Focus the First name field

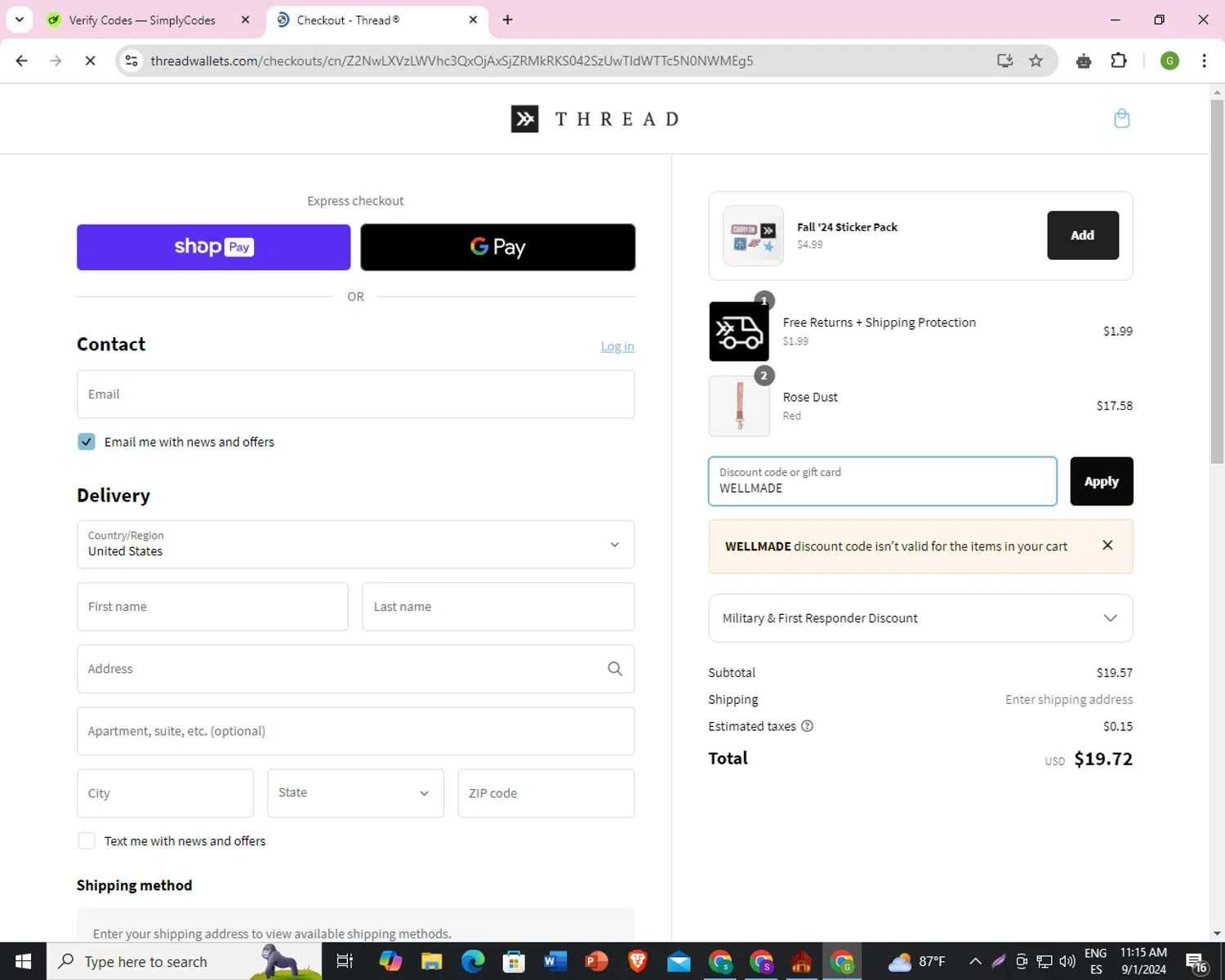click(x=212, y=607)
